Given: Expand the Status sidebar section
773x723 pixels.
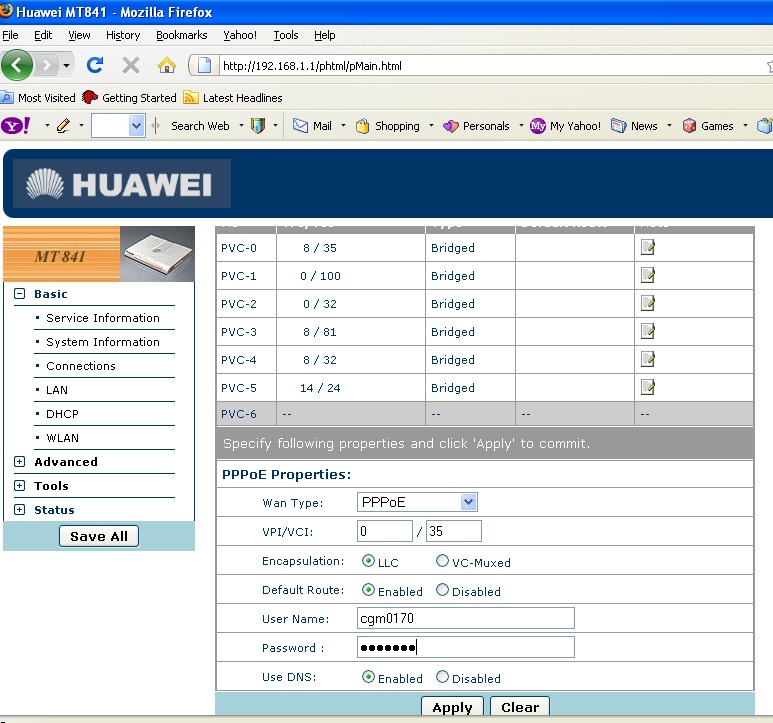Looking at the screenshot, I should coord(19,510).
